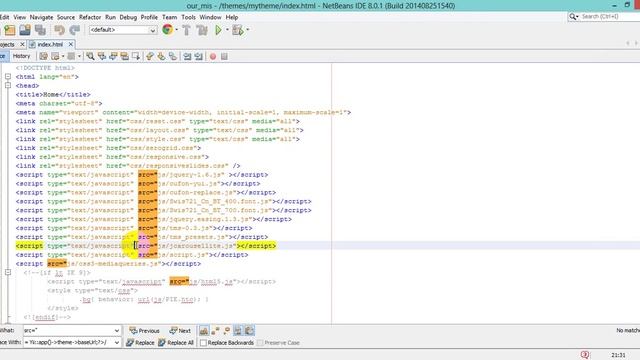Toggle Highlight Results in find bar

point(238,330)
